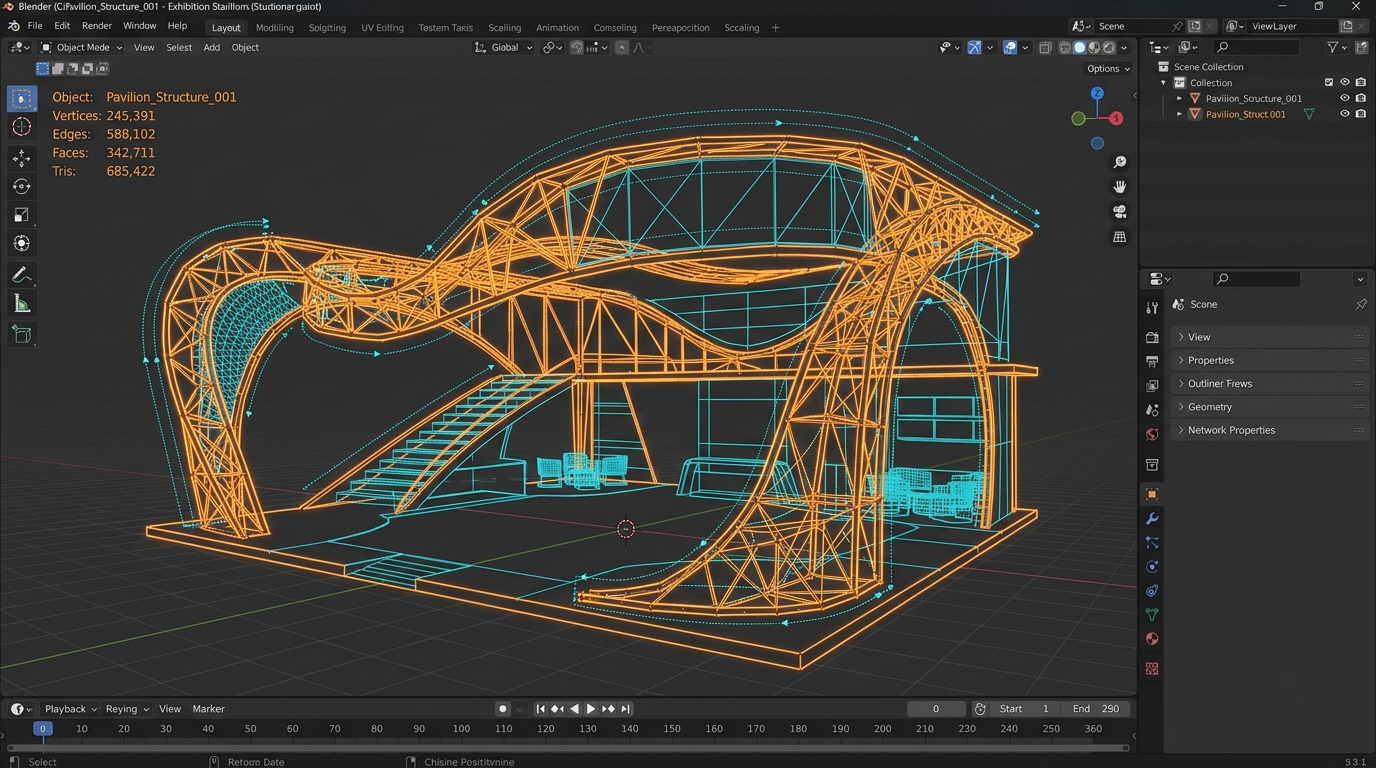Expand the Network Properties panel

coord(1269,430)
